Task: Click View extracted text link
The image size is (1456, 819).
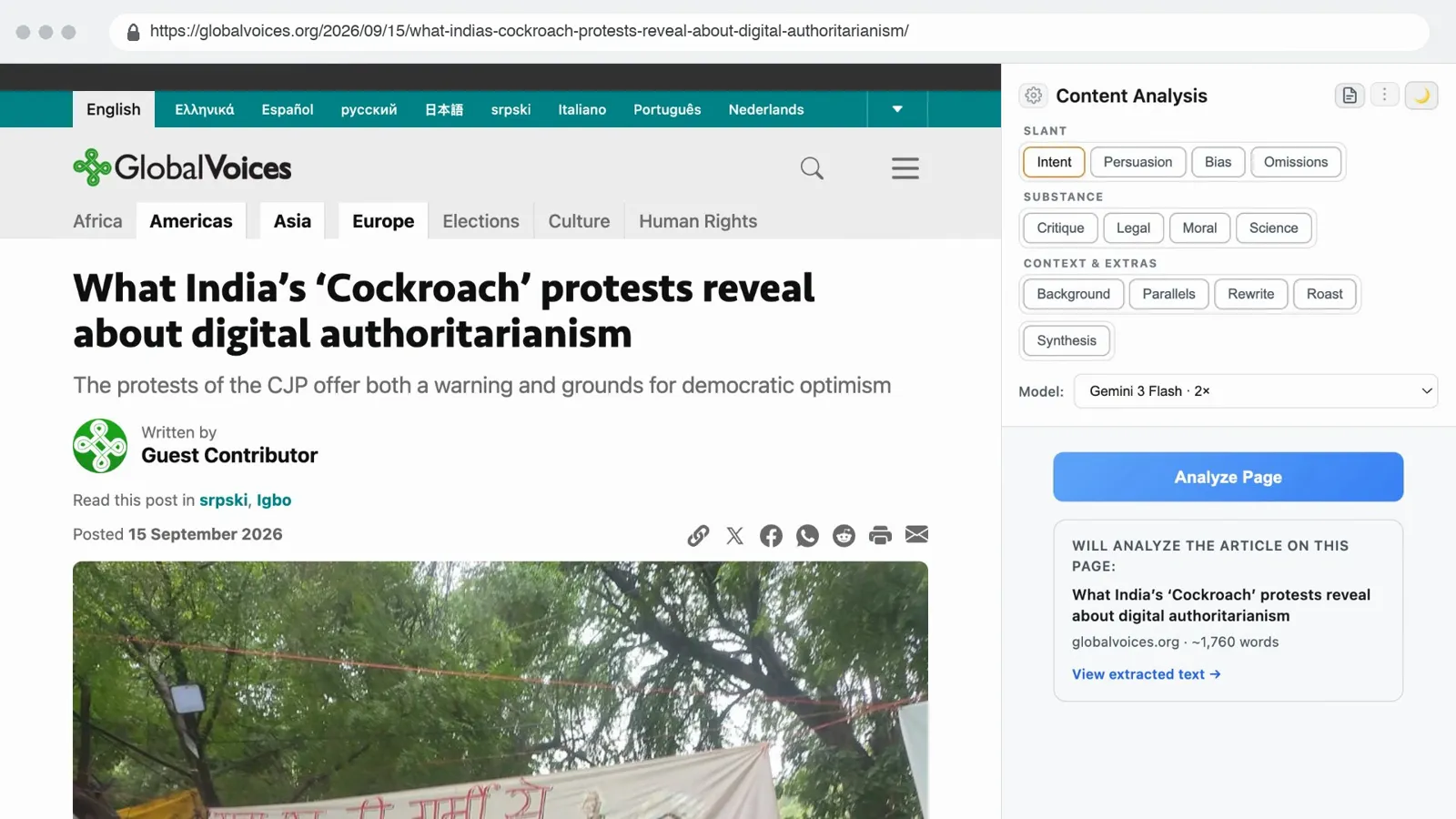Action: 1146,674
